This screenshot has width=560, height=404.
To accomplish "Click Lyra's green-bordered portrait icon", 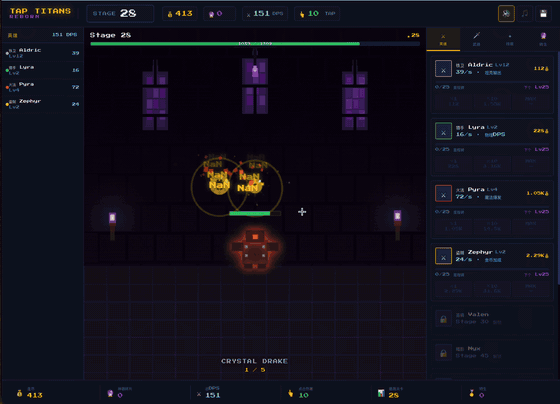I will (443, 131).
